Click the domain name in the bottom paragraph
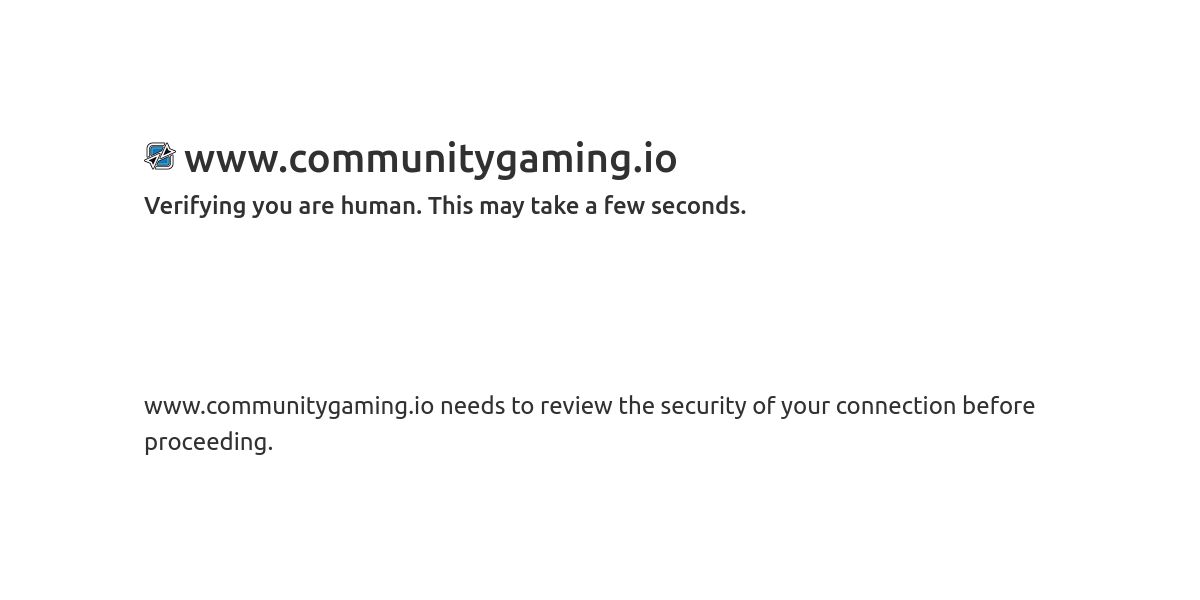The image size is (1200, 600). pos(289,406)
